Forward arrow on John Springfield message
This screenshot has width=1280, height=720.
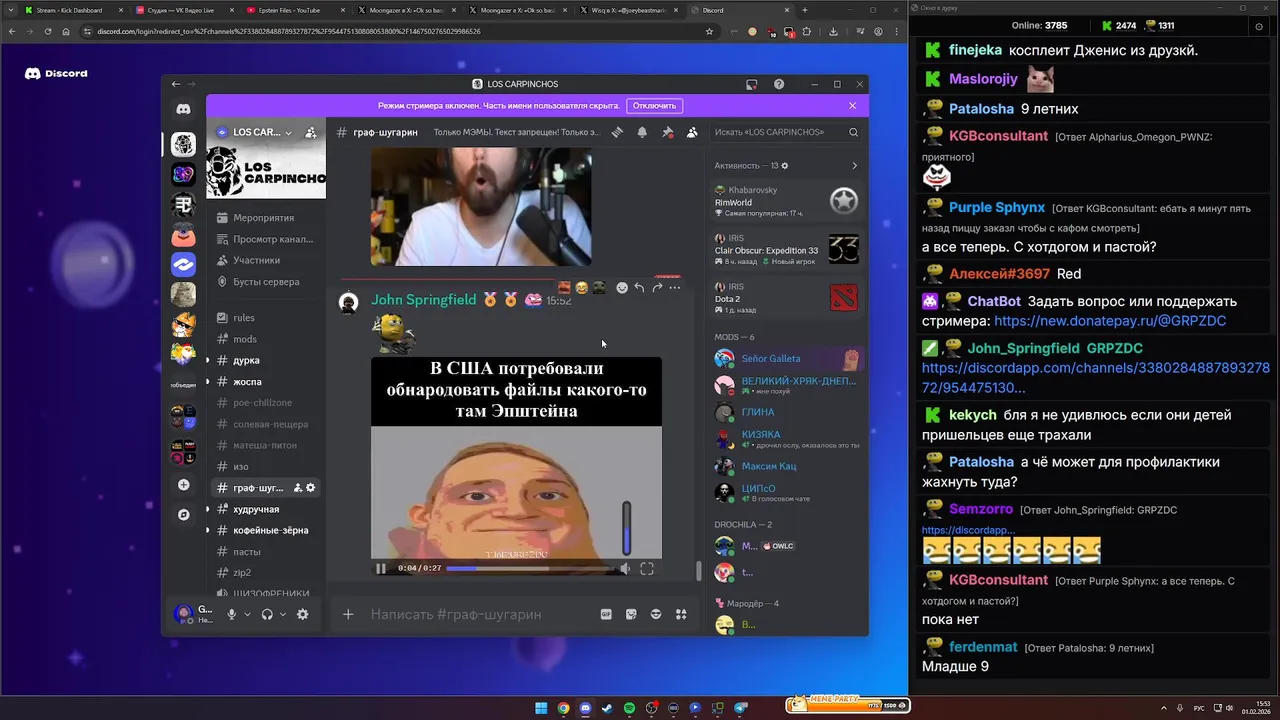click(x=657, y=288)
